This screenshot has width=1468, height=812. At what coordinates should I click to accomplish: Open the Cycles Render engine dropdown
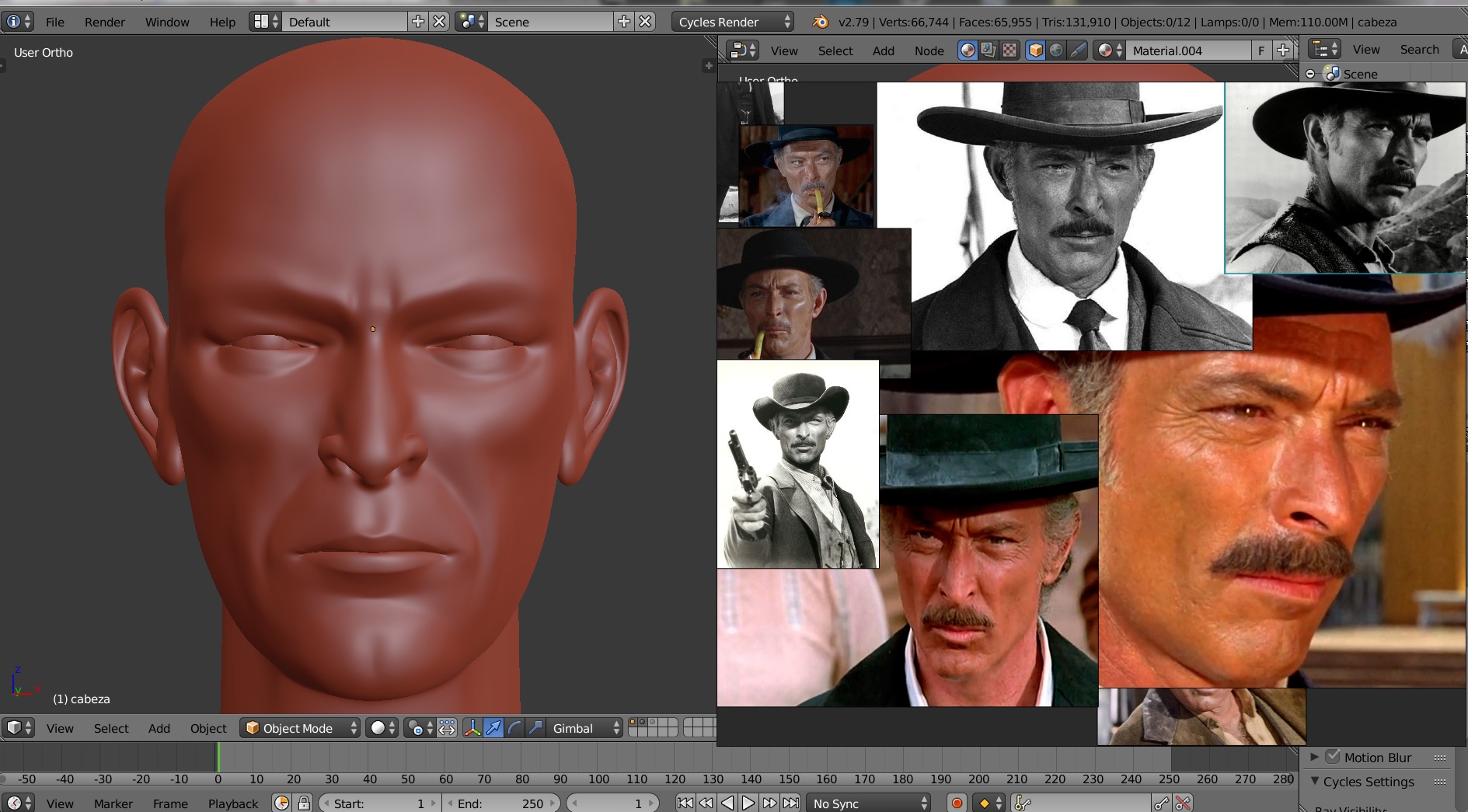click(733, 22)
